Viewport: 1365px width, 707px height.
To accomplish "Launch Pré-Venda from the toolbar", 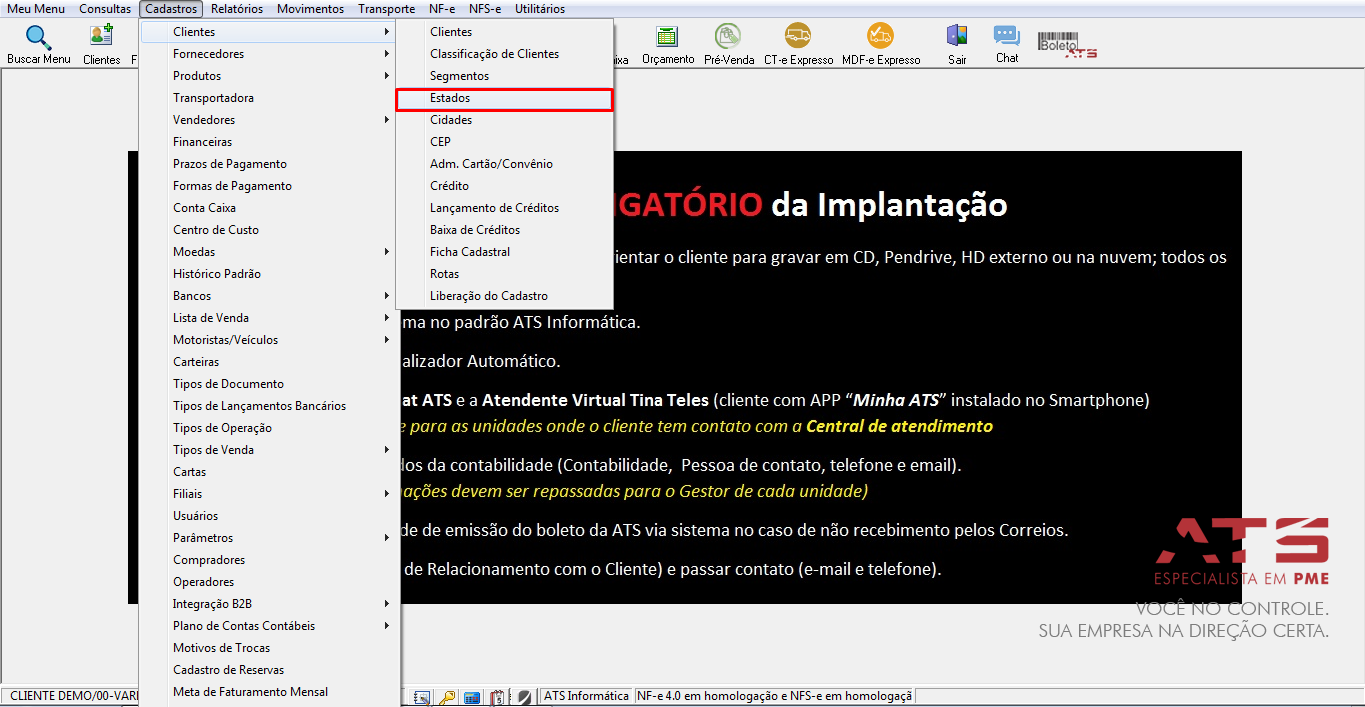I will coord(729,37).
